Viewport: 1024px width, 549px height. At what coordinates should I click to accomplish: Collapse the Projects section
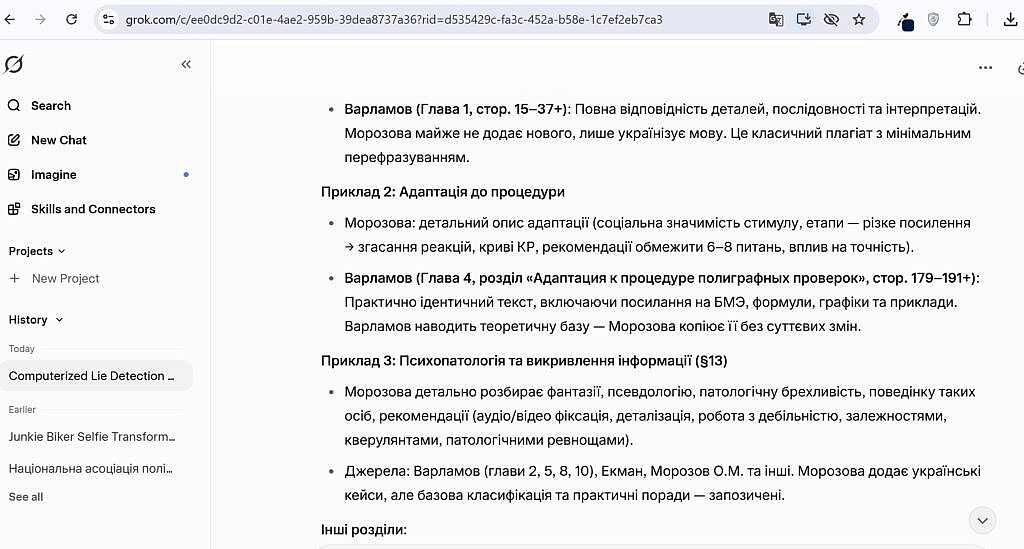[37, 251]
